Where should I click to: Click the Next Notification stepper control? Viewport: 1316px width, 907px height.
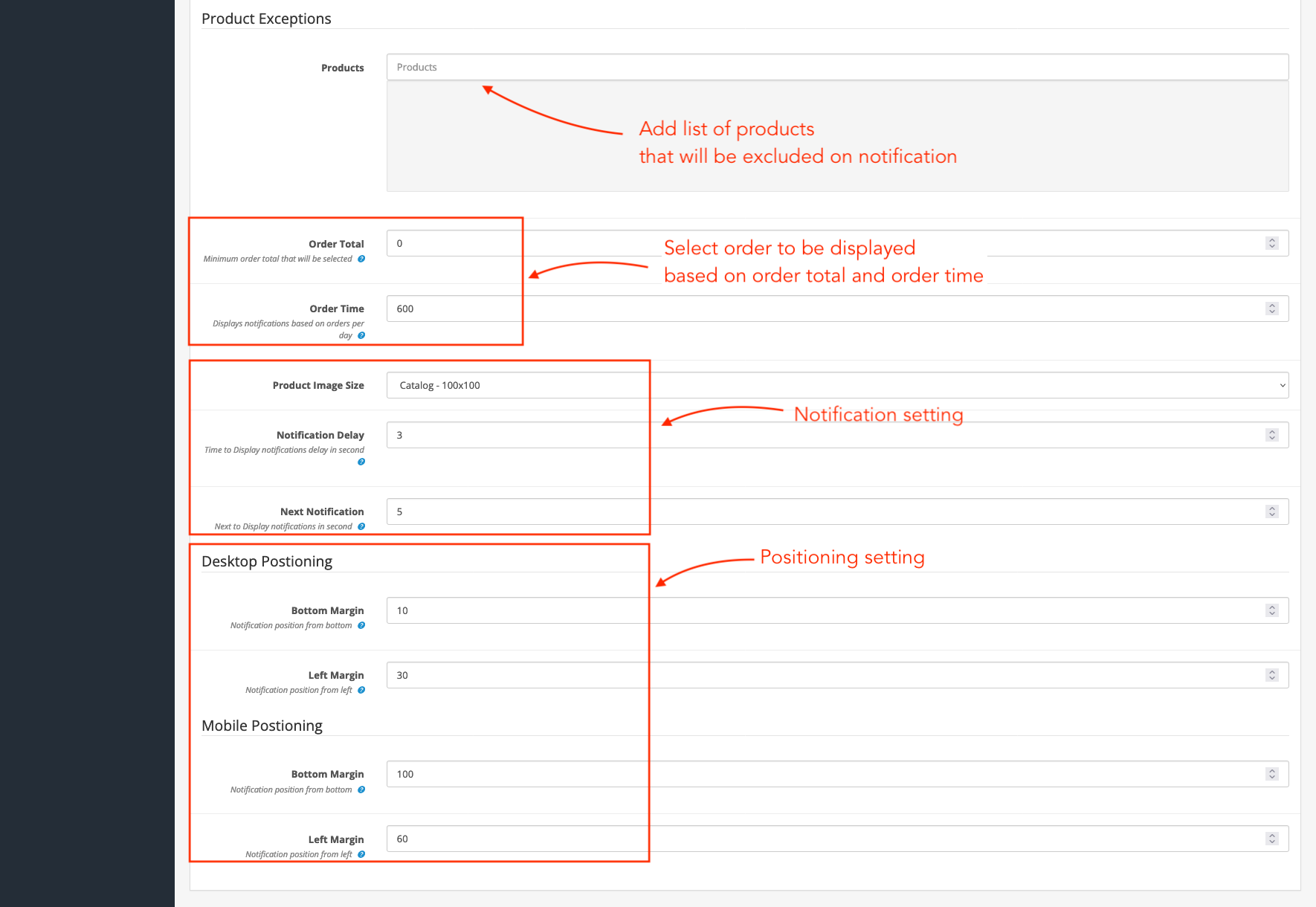click(x=1272, y=511)
